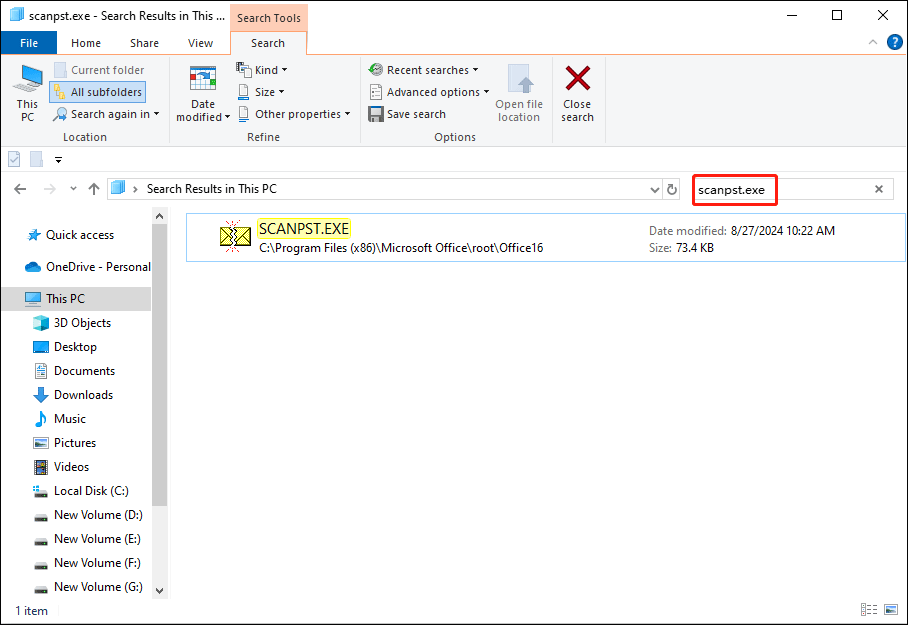Image resolution: width=908 pixels, height=625 pixels.
Task: Click the address bar path text
Action: pos(211,189)
